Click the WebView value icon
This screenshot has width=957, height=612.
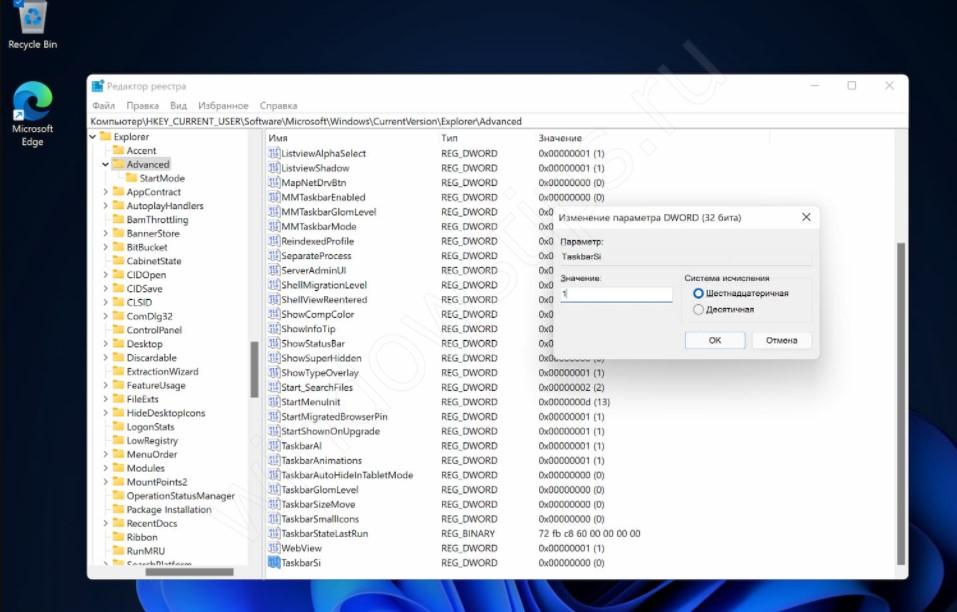[x=274, y=548]
